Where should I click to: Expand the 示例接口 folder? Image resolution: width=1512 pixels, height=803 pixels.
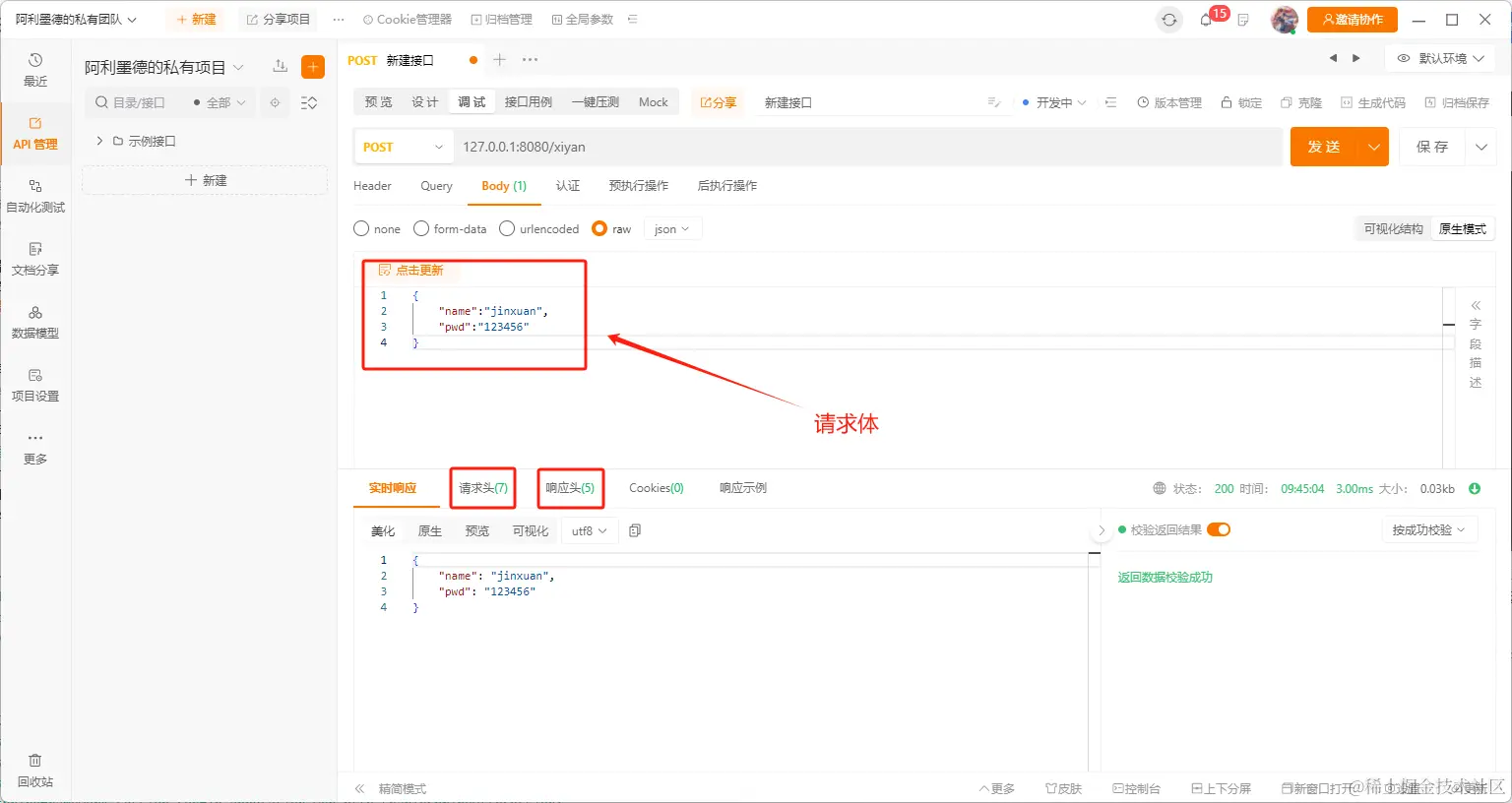(99, 141)
